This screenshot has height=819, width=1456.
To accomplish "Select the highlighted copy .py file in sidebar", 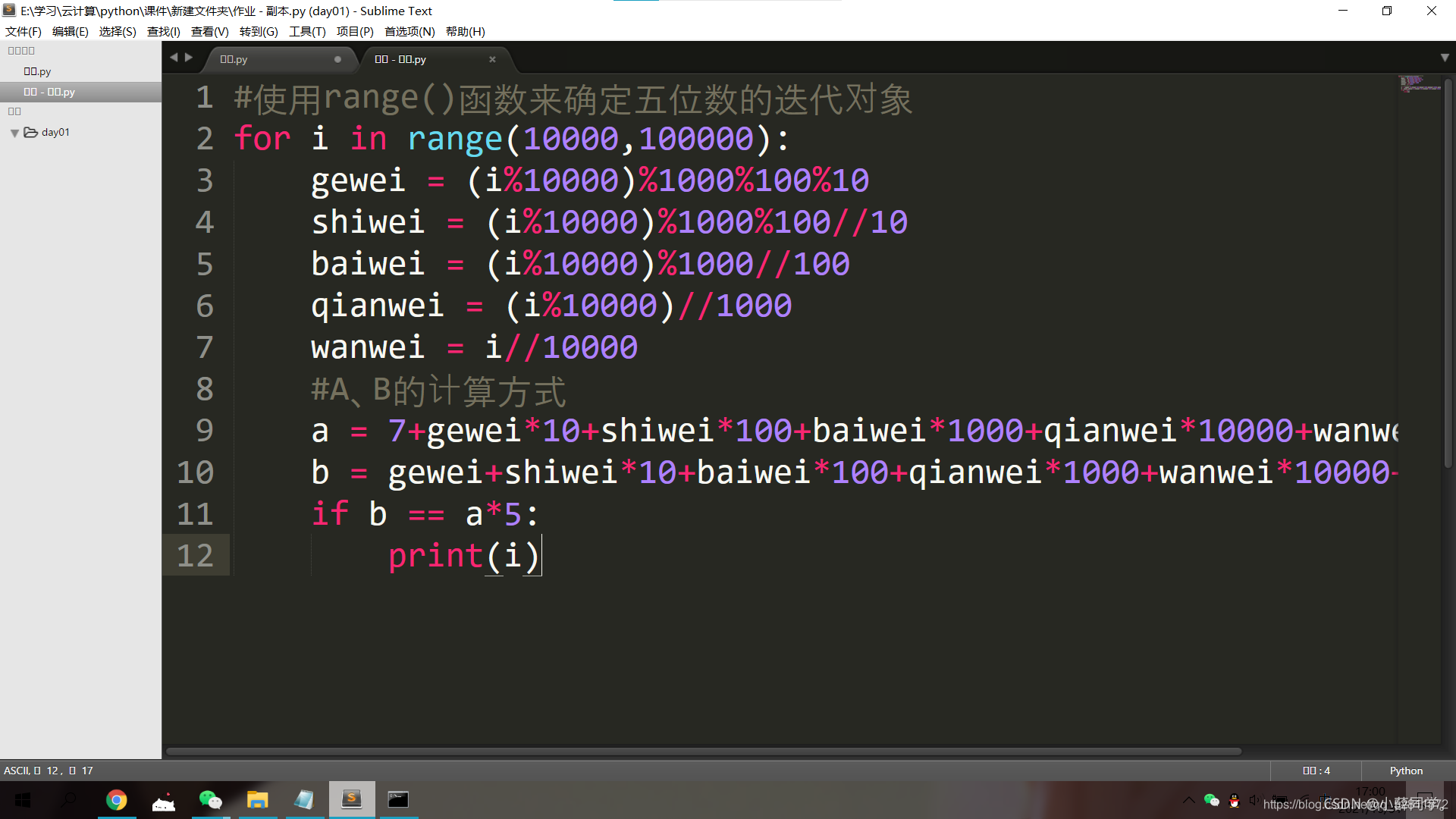I will click(80, 92).
